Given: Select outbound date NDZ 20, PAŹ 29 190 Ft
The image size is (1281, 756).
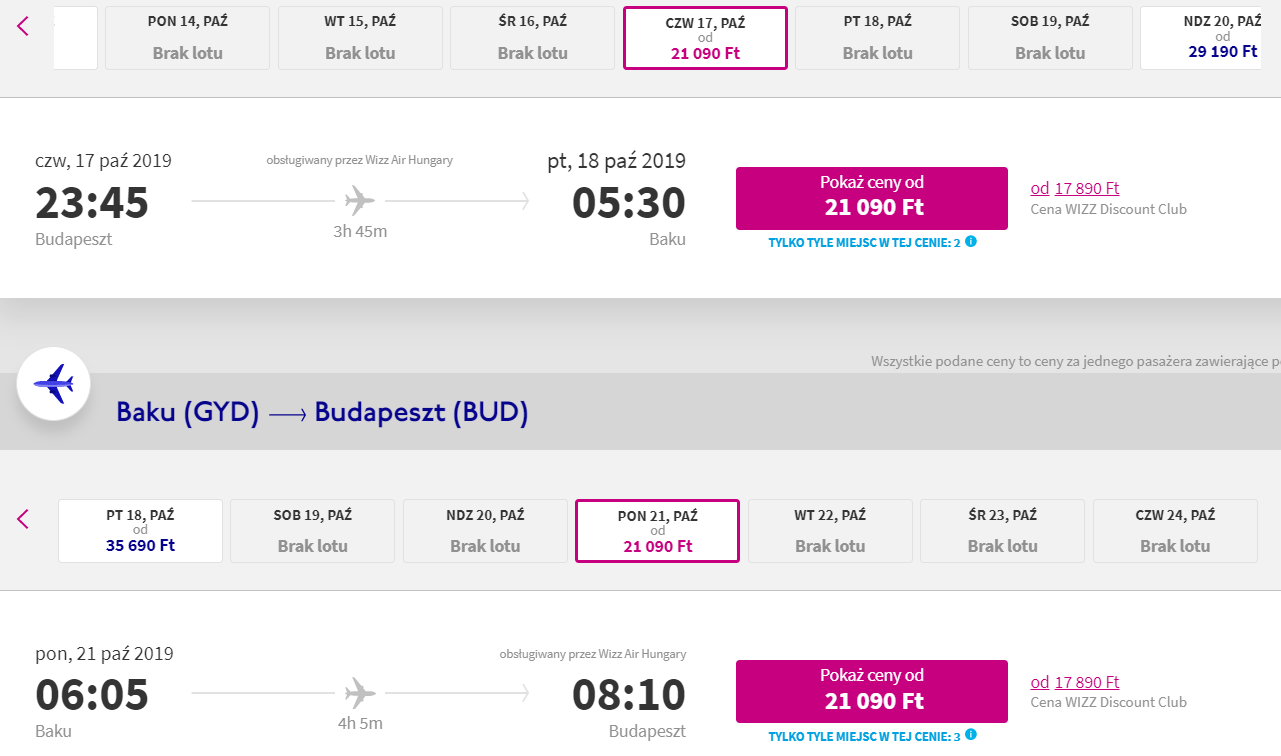Looking at the screenshot, I should click(x=1210, y=38).
